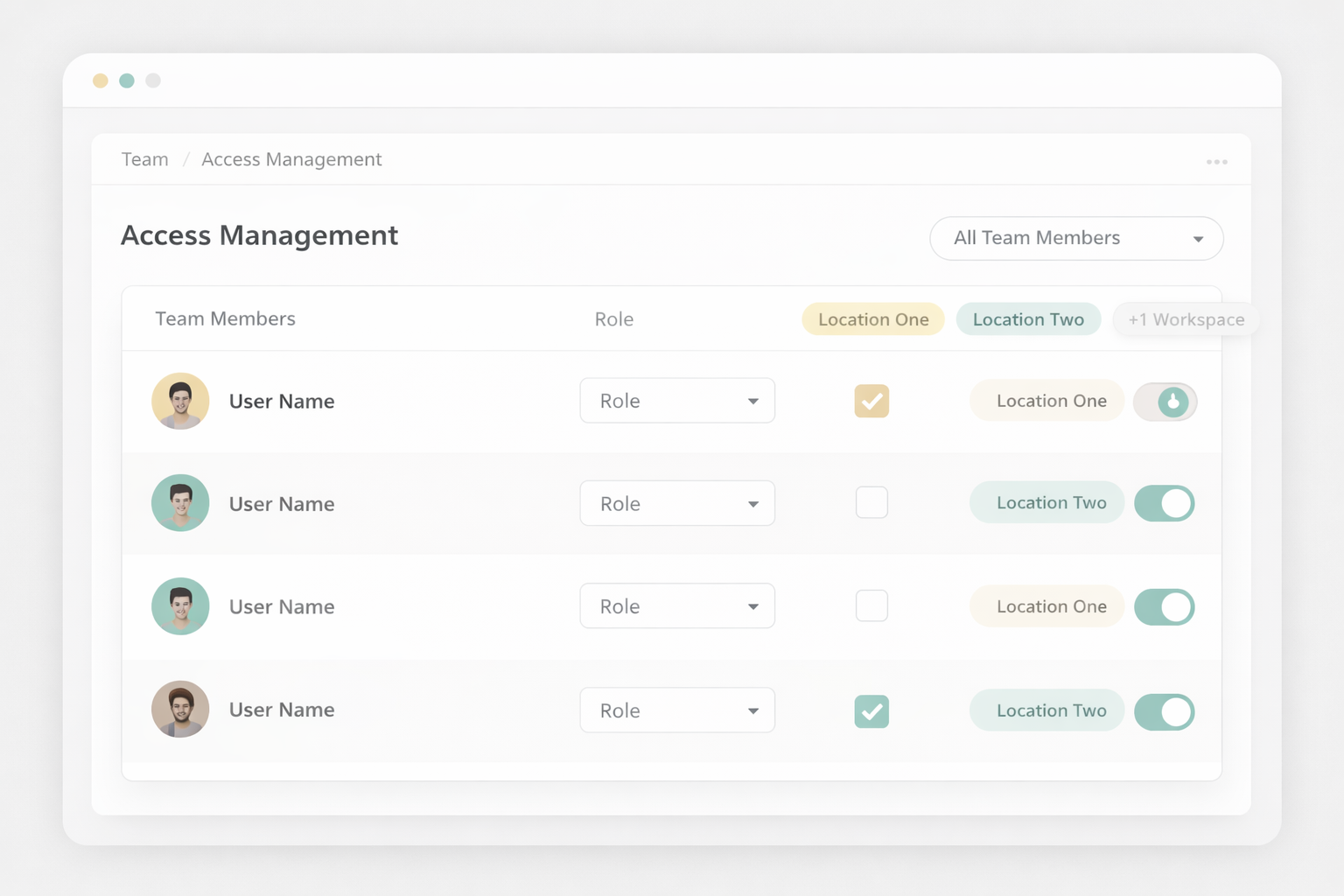The width and height of the screenshot is (1344, 896).
Task: Click the Location Two column header chip
Action: [1028, 319]
